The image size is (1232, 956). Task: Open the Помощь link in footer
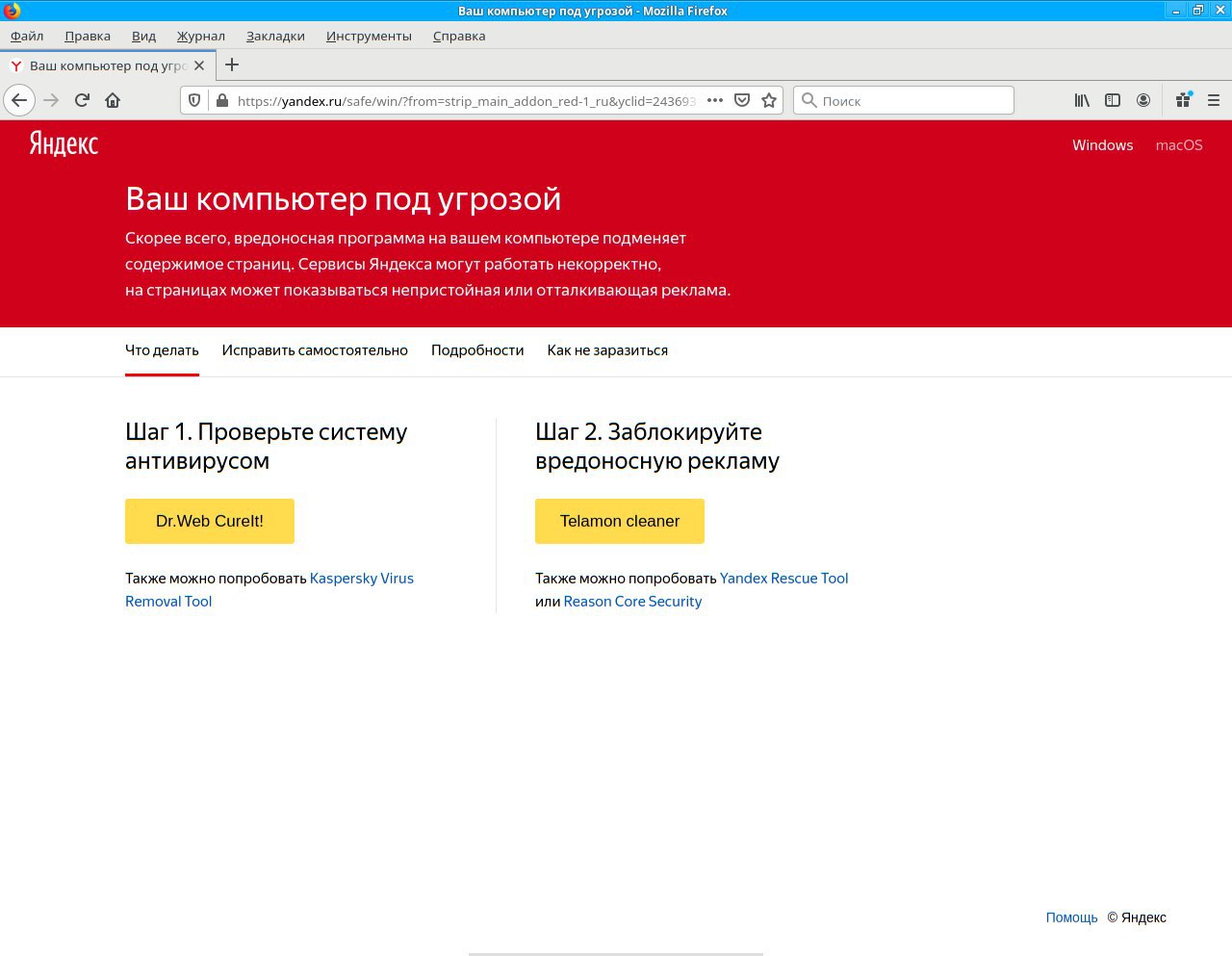(1072, 917)
